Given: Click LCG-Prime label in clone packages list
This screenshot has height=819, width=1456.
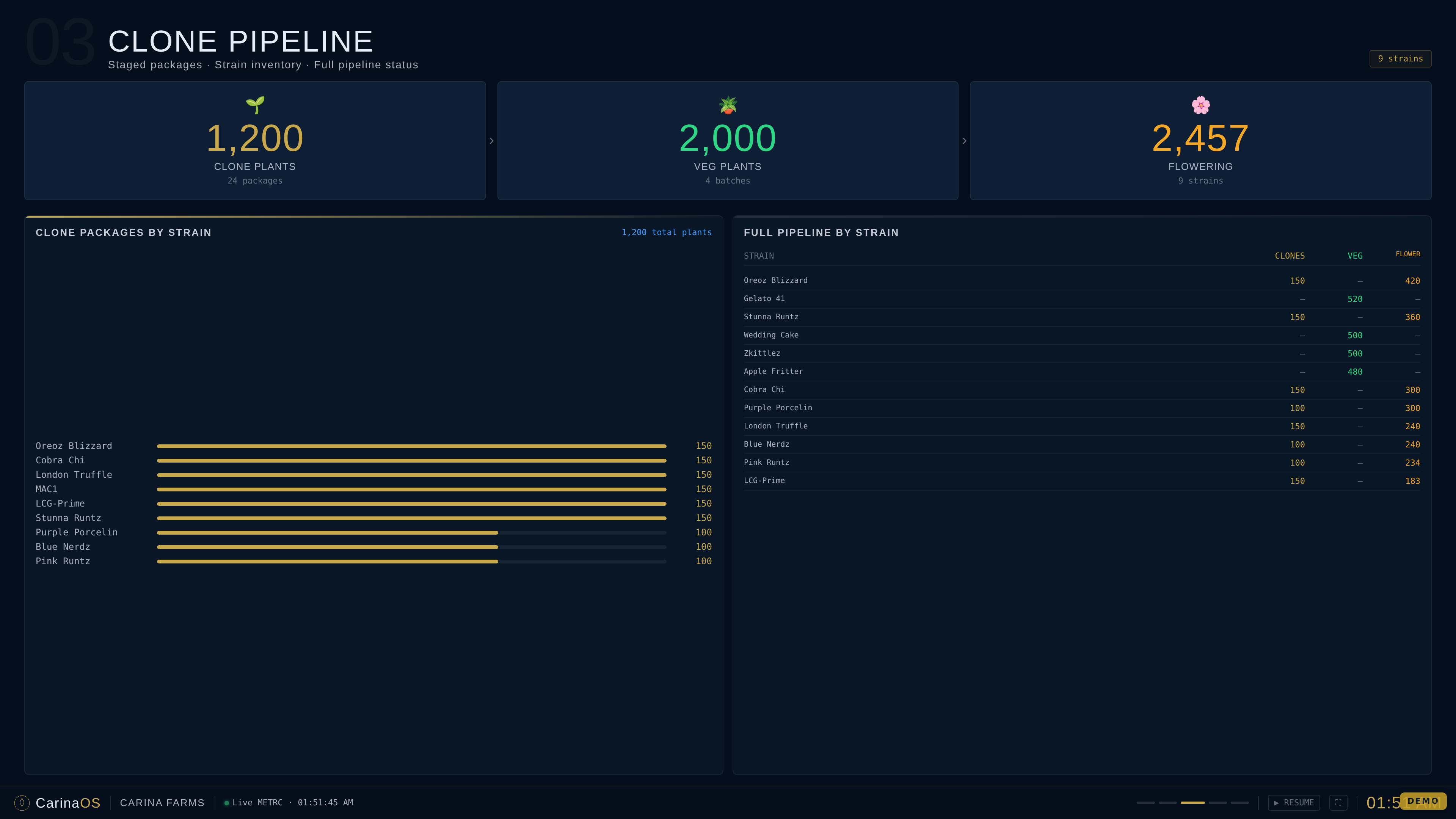Looking at the screenshot, I should click(60, 504).
